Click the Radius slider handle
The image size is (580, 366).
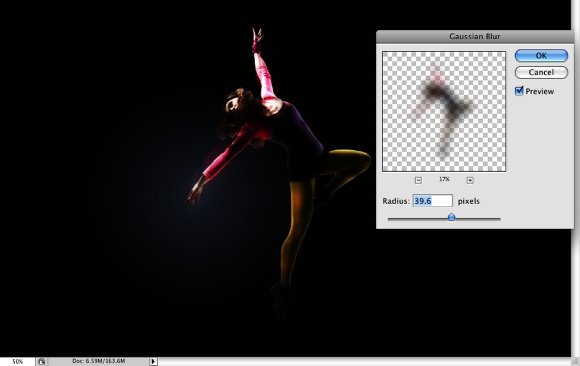(451, 217)
